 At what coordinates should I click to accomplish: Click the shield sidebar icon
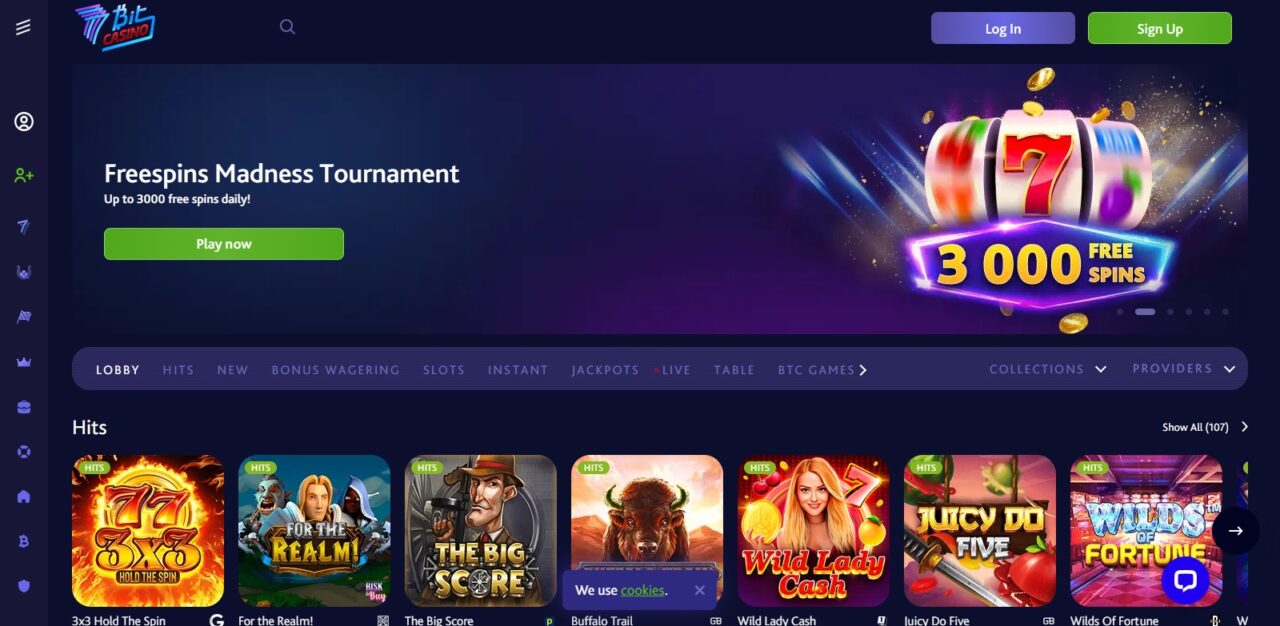tap(24, 586)
